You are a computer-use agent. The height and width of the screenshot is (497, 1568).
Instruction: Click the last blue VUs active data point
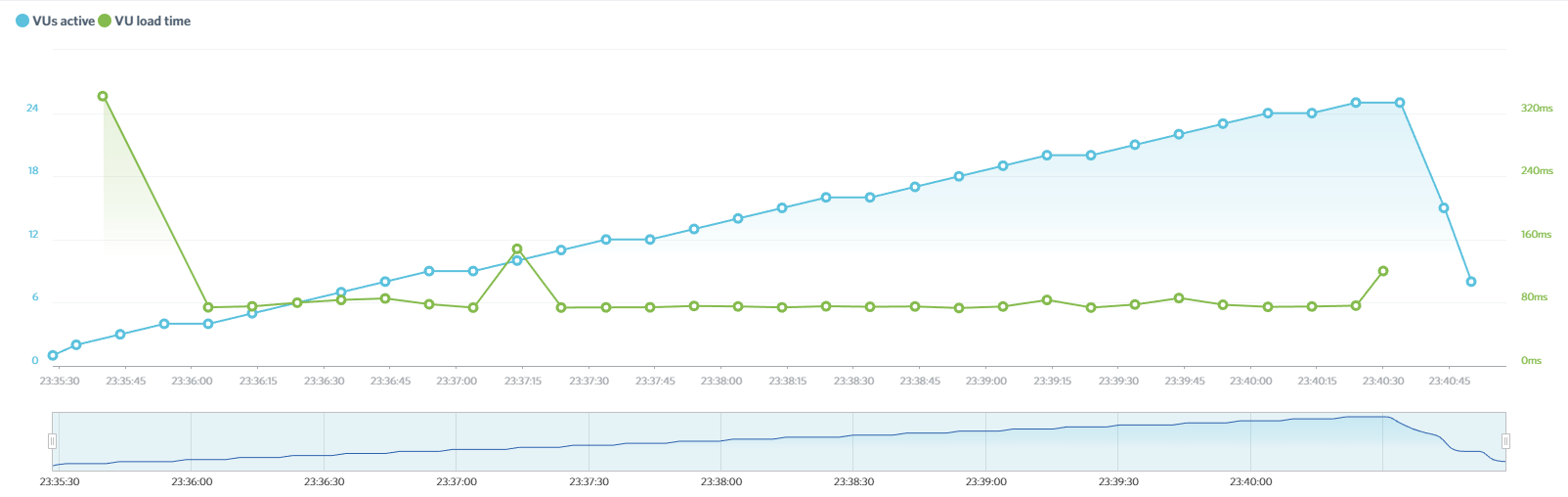pyautogui.click(x=1470, y=282)
